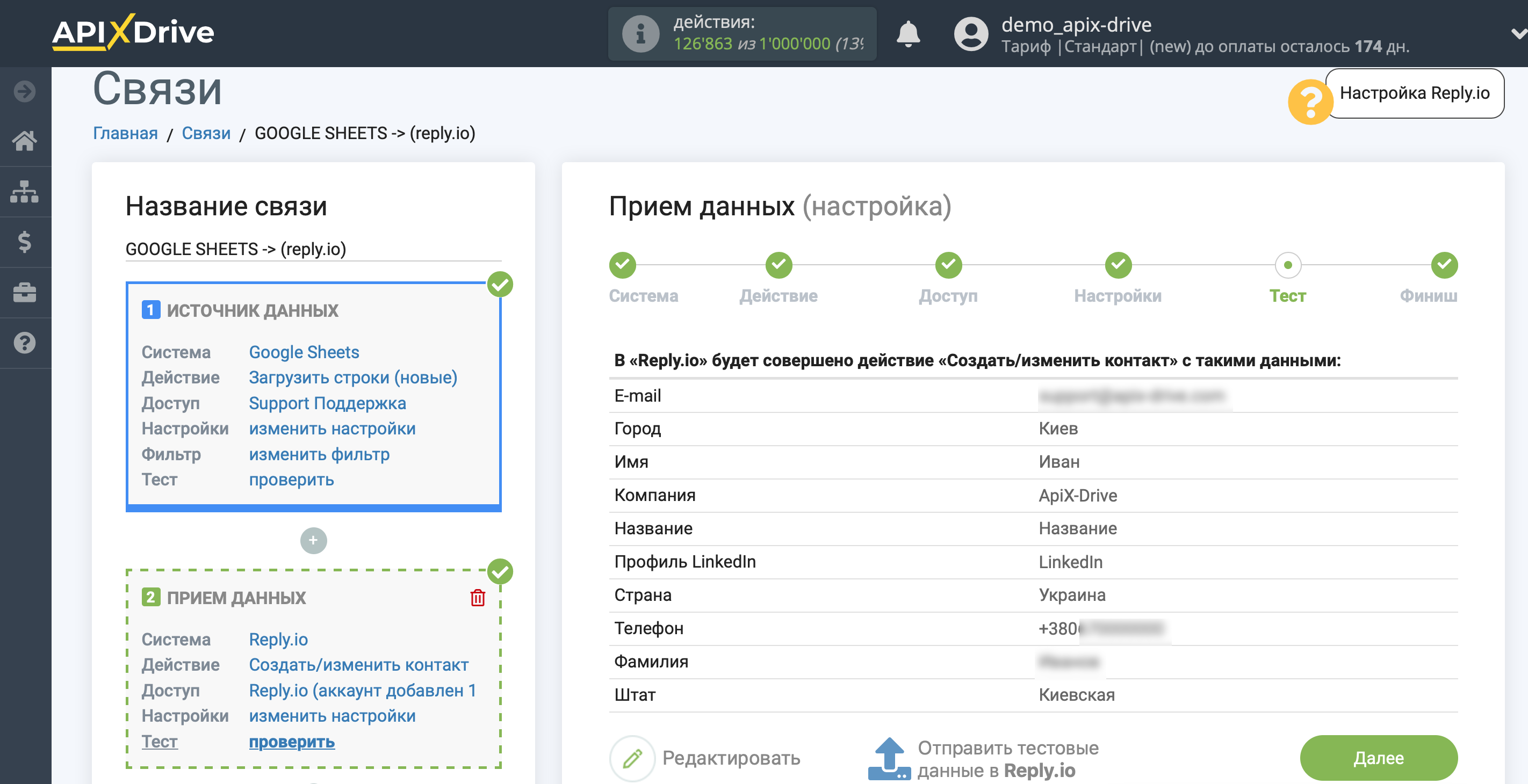Open the Home icon in the sidebar
This screenshot has width=1528, height=784.
click(x=25, y=141)
